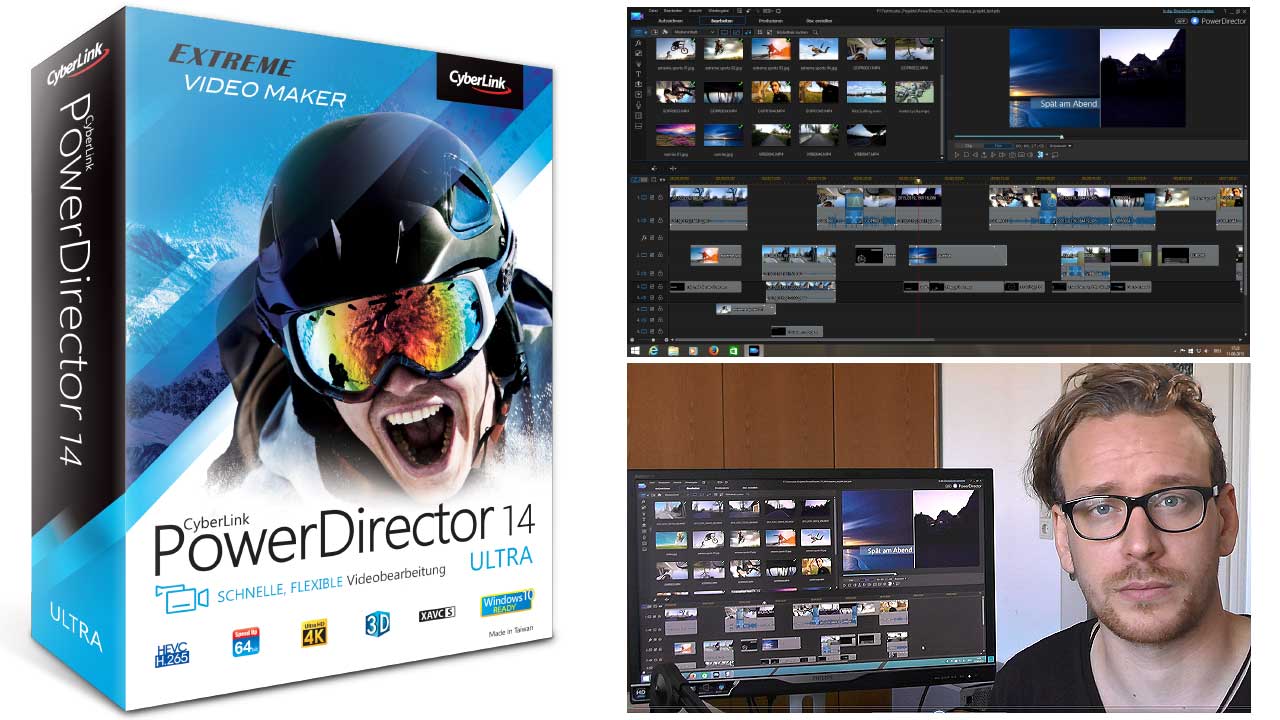The height and width of the screenshot is (720, 1280).
Task: Click the preview seek slider handle
Action: coord(1062,137)
